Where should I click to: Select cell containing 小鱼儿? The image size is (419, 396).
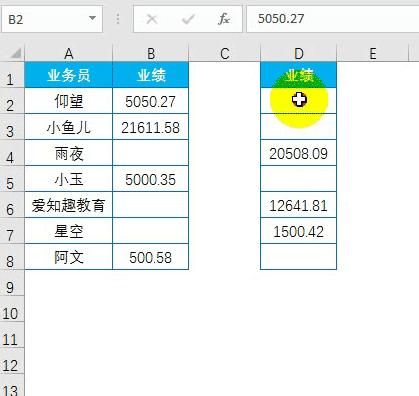tap(69, 127)
